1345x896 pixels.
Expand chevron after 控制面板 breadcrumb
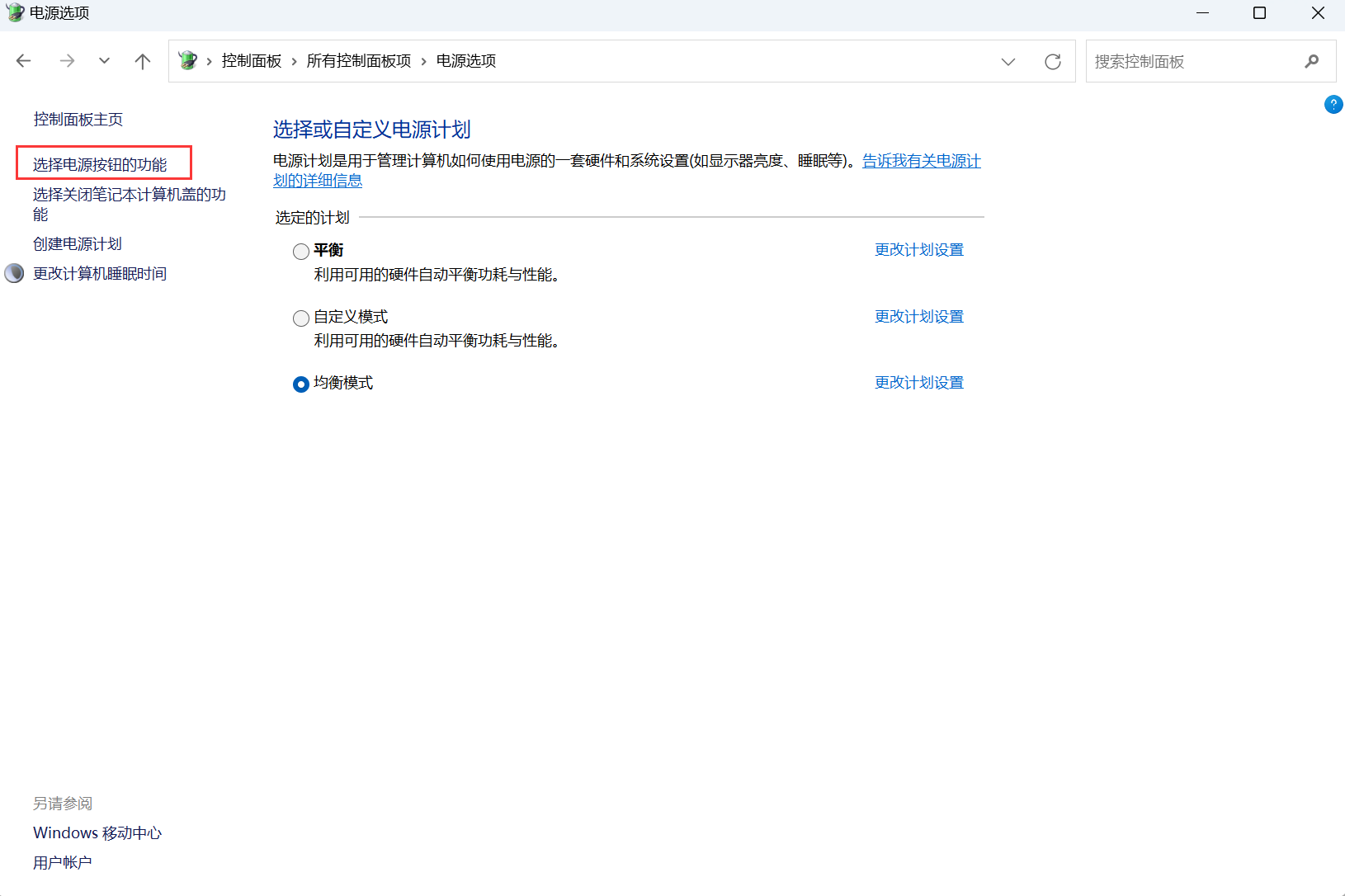(x=294, y=62)
